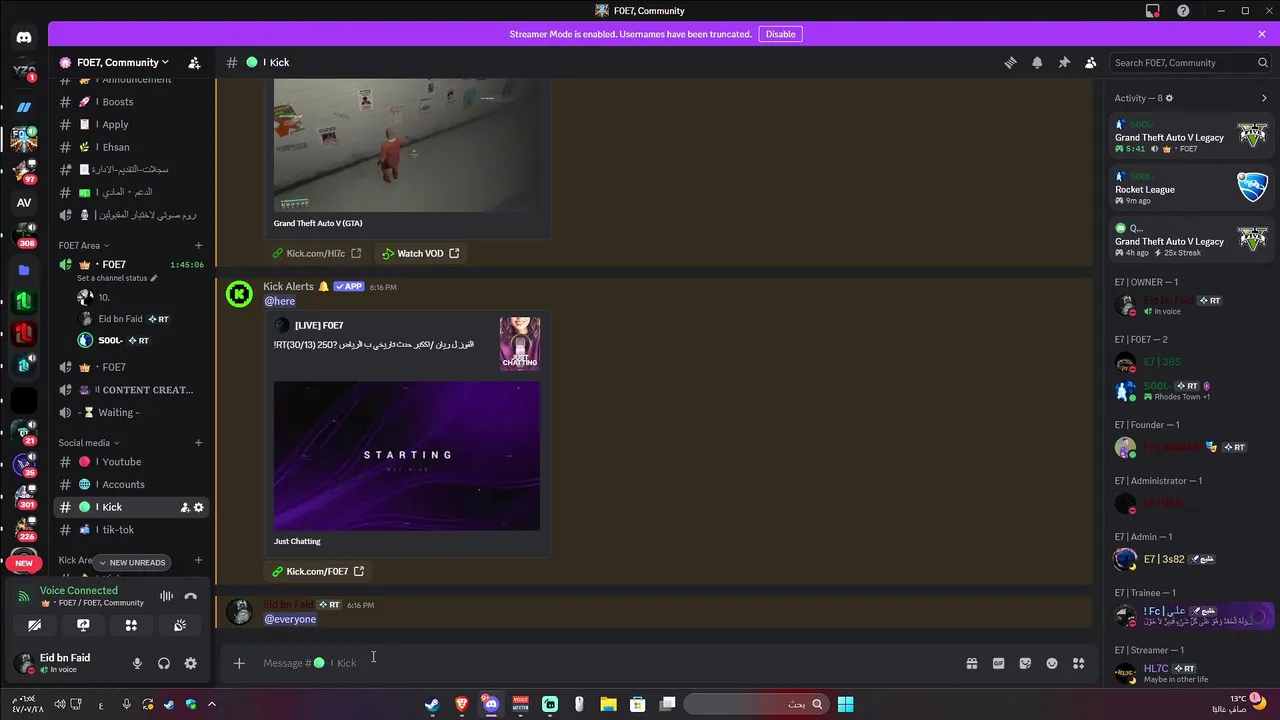Click the Voice Connected status text
This screenshot has height=720, width=1280.
[x=79, y=590]
